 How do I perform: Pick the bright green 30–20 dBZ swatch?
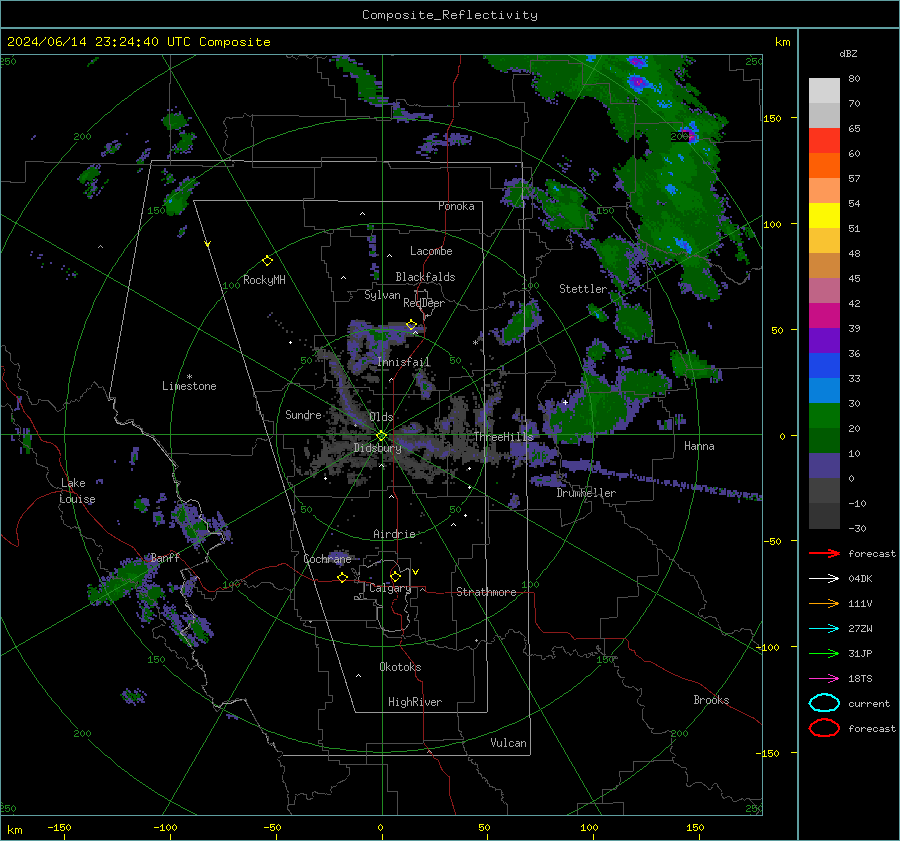[x=824, y=416]
